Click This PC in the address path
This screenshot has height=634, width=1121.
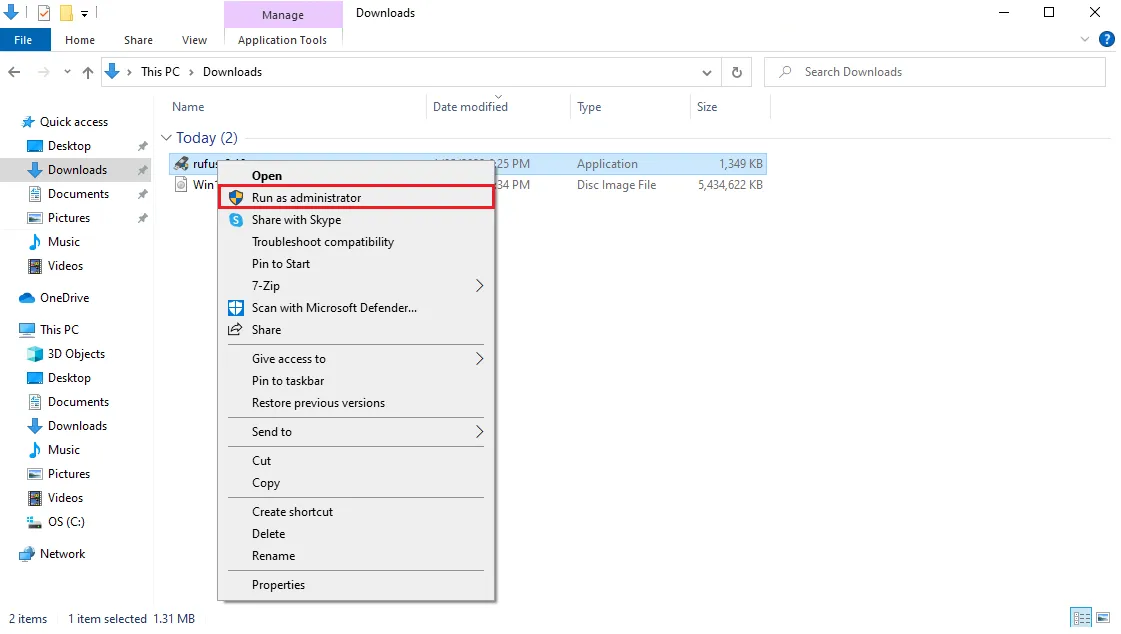[160, 72]
